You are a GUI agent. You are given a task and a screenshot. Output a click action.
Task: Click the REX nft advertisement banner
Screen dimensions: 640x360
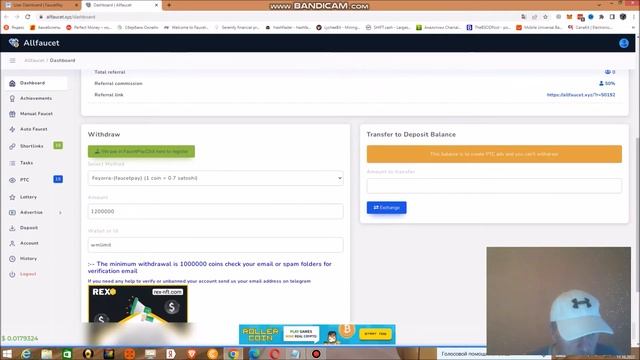point(138,304)
